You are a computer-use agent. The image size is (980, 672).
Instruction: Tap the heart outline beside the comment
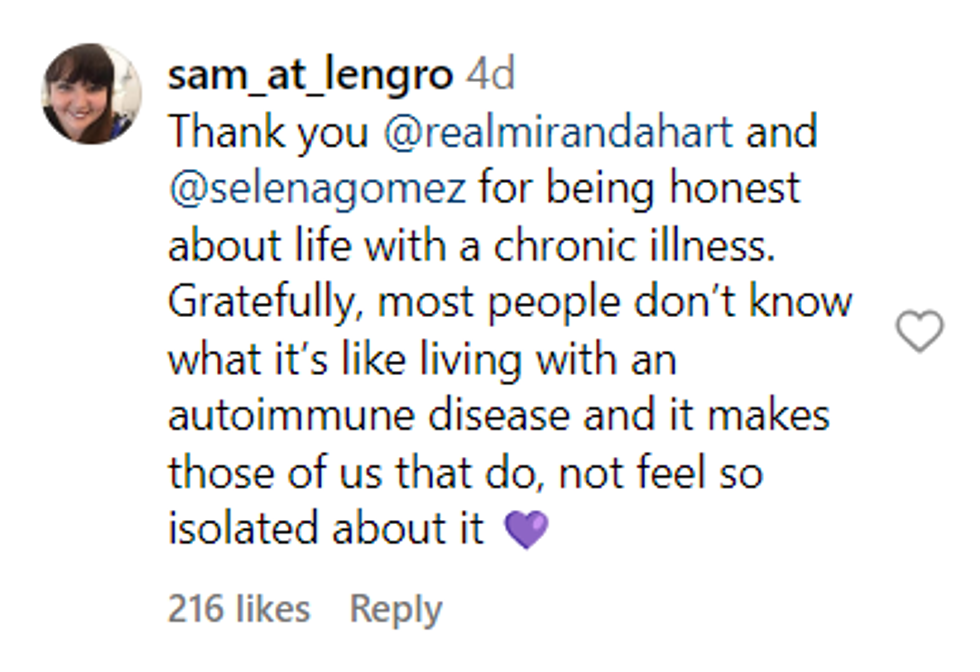pos(919,331)
